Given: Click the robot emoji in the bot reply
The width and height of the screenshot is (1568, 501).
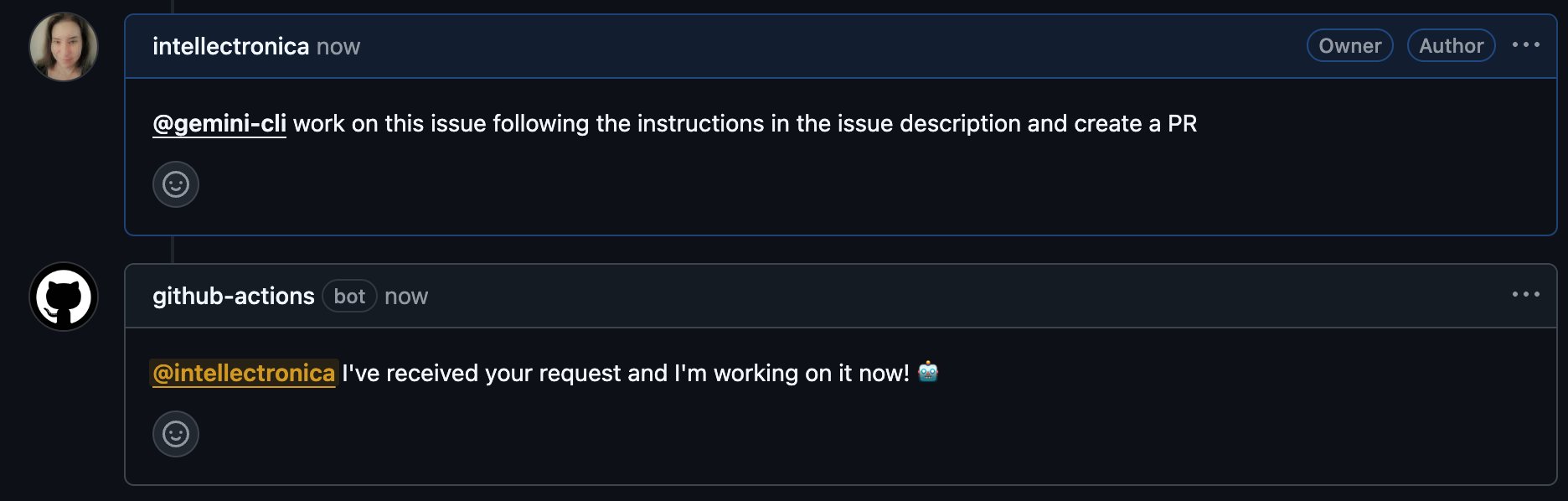Looking at the screenshot, I should (x=928, y=372).
